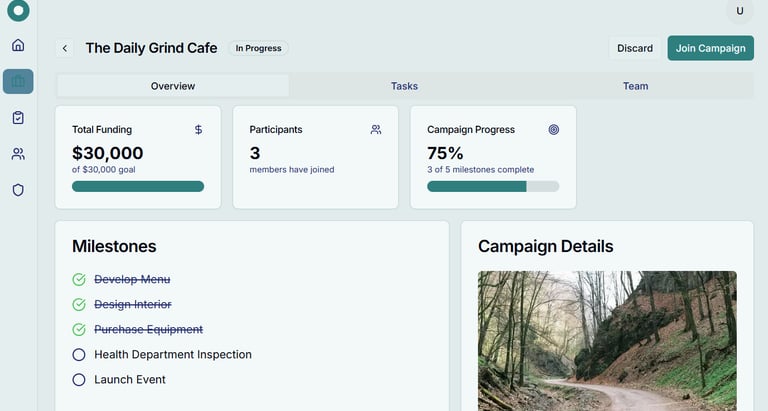The height and width of the screenshot is (411, 768).
Task: Select the briefcase campaigns icon in sidebar
Action: click(18, 81)
